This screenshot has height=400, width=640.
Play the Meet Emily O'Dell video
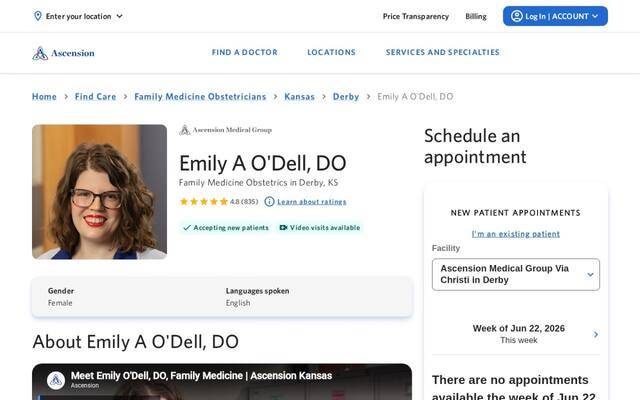[x=222, y=382]
